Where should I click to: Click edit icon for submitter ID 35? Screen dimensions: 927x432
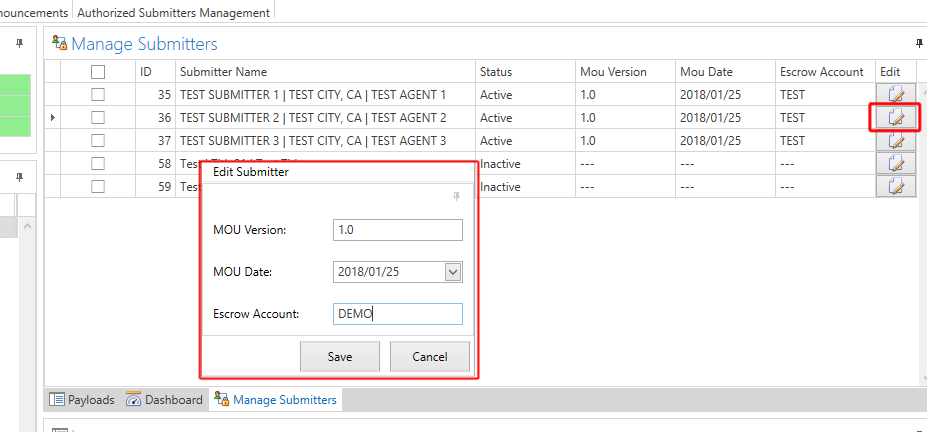(x=896, y=94)
